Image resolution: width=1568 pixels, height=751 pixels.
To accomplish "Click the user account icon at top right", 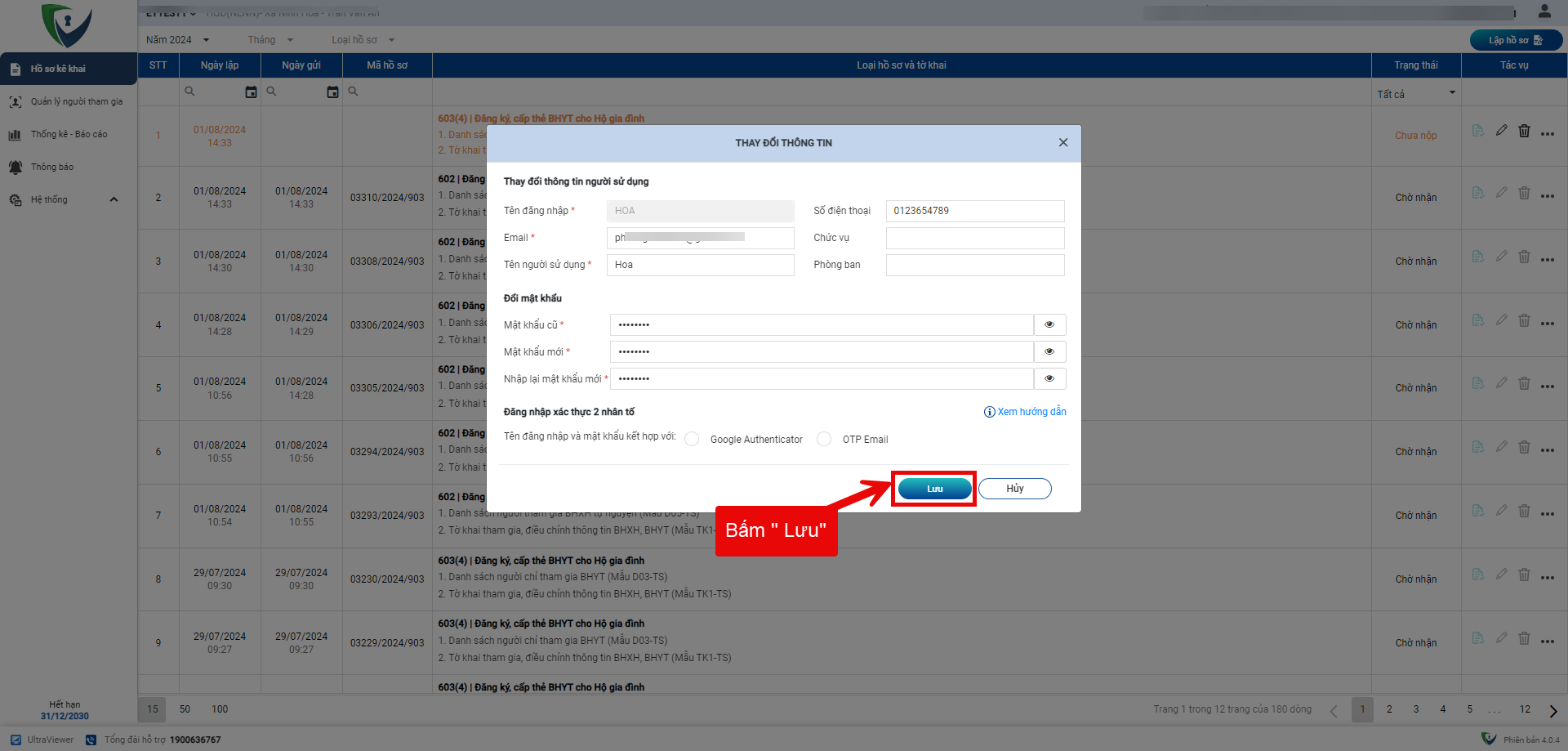I will tap(1544, 11).
